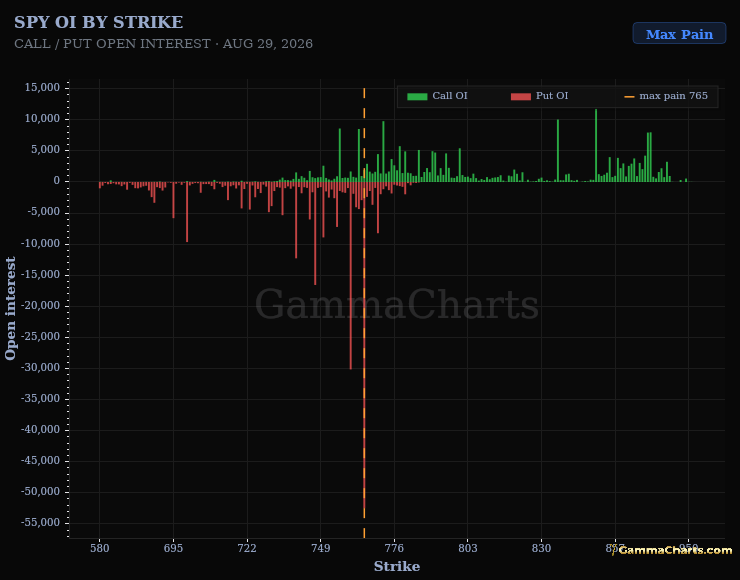
Task: Click the 749 strike axis label
Action: pos(320,548)
